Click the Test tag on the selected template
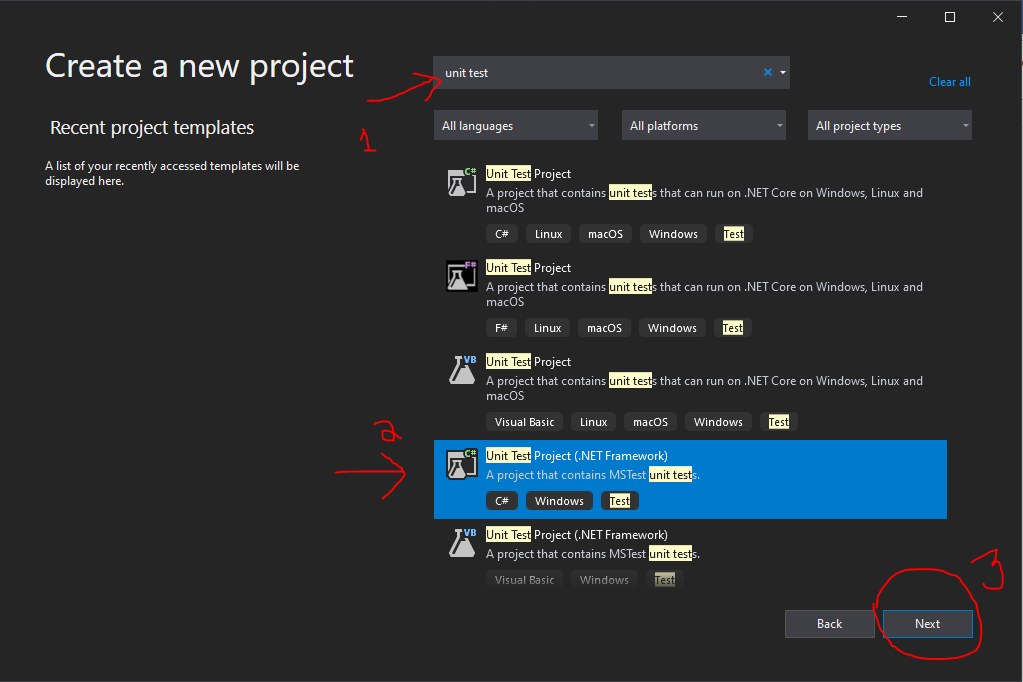The height and width of the screenshot is (682, 1023). (619, 500)
